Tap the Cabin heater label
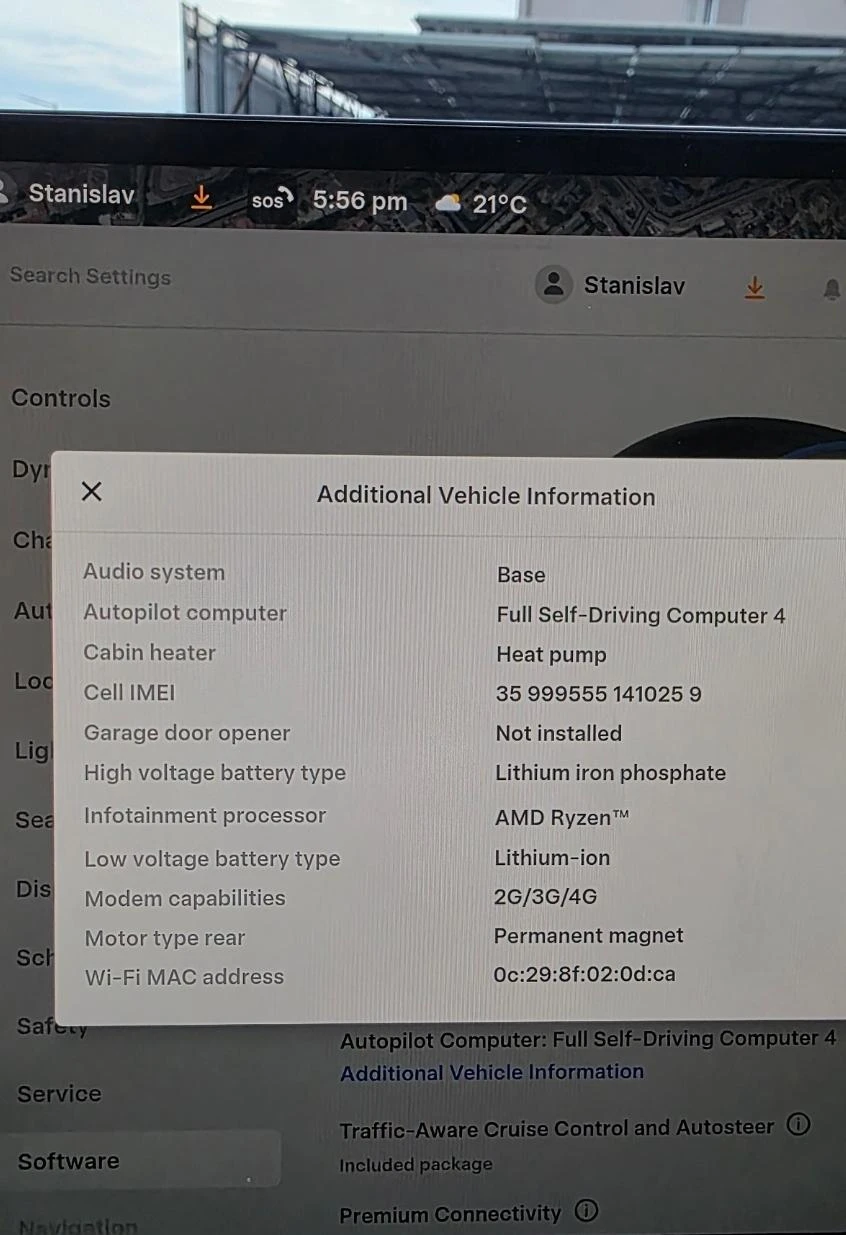This screenshot has height=1235, width=846. point(150,652)
